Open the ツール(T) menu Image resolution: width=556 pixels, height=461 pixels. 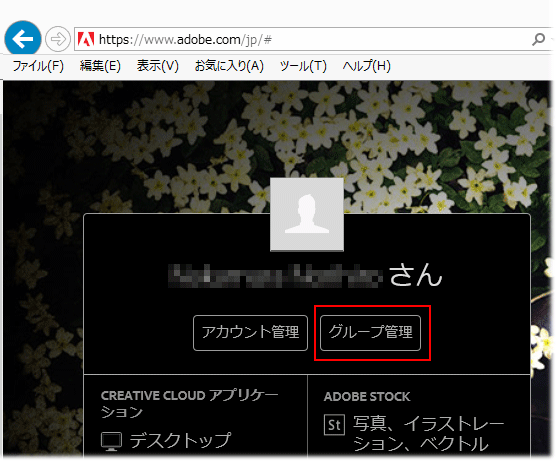point(303,66)
